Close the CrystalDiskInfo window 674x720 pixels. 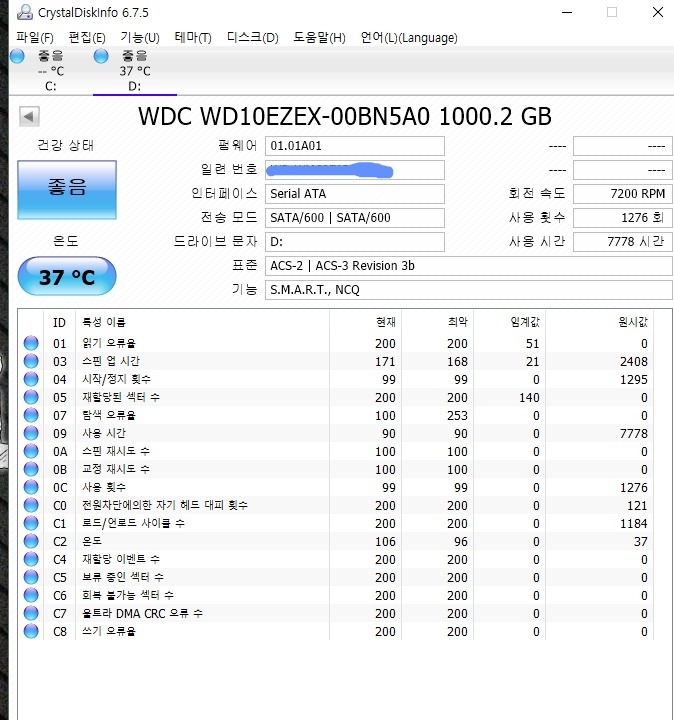click(658, 12)
